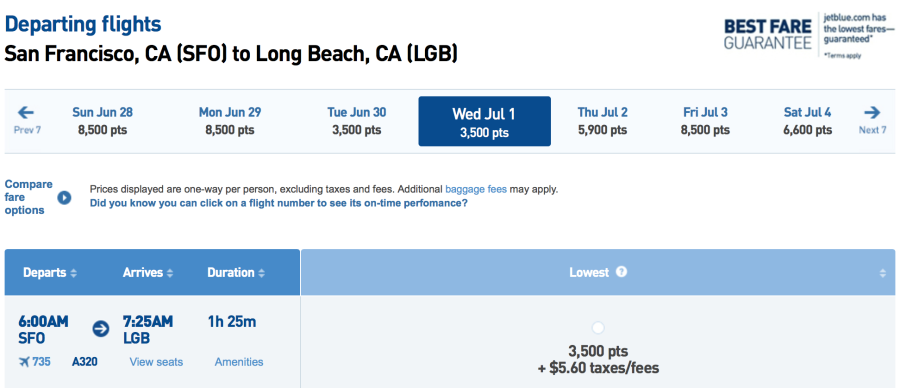Sort flights by Duration column arrows

tap(262, 274)
